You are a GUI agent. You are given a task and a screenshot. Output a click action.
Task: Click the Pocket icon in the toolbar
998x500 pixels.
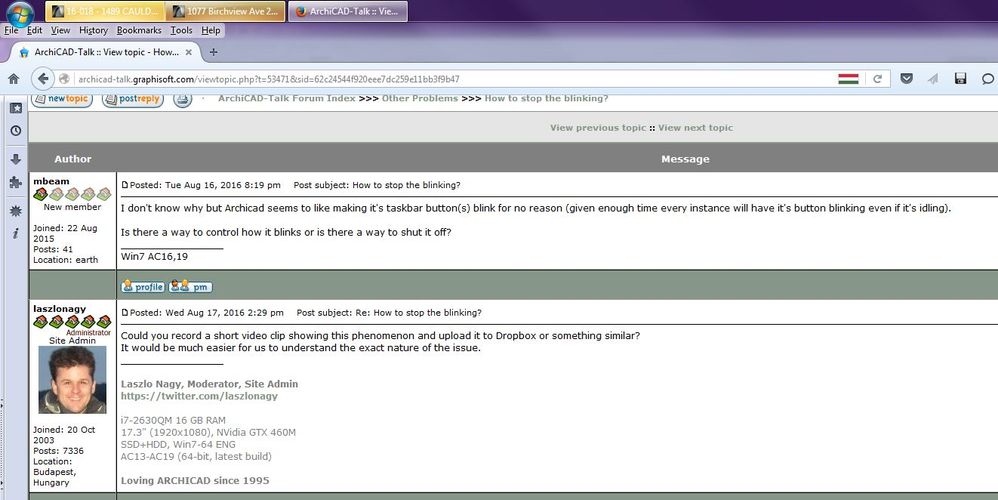[906, 78]
